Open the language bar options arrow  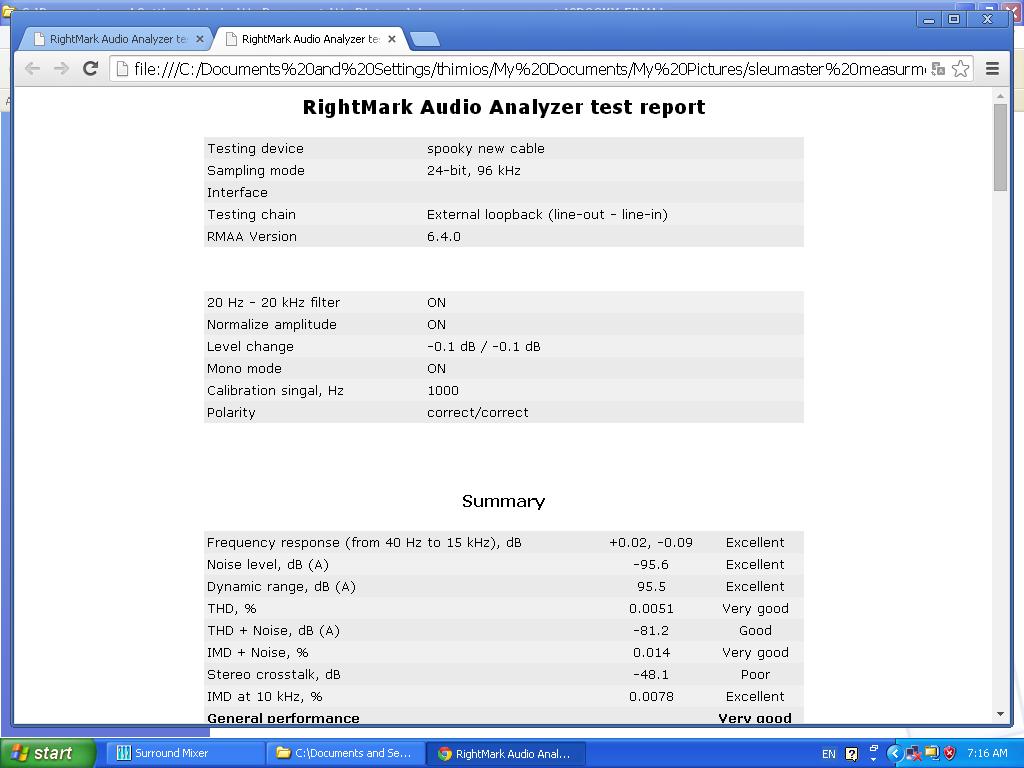click(874, 760)
